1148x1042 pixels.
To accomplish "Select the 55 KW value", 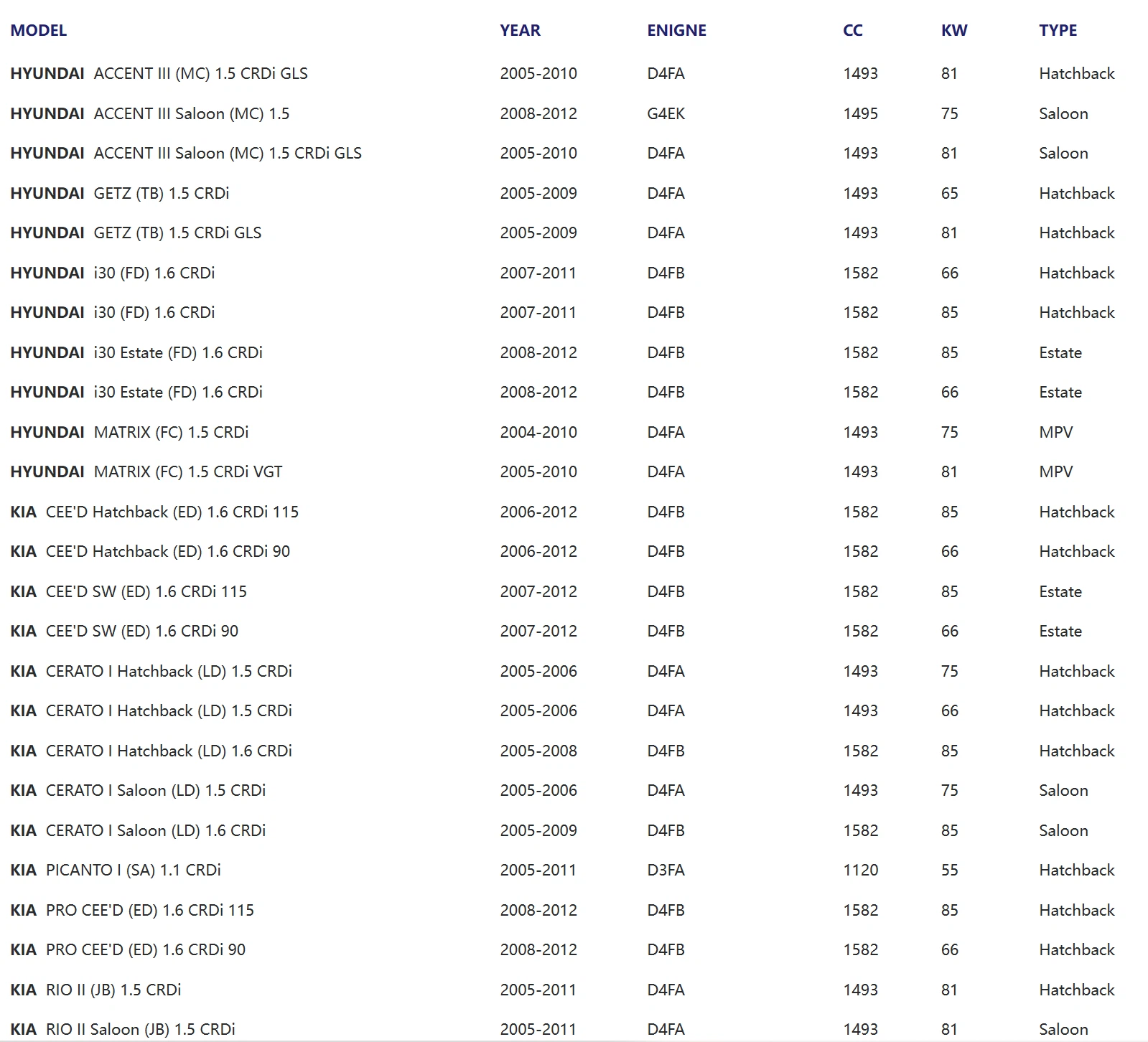I will [x=949, y=870].
